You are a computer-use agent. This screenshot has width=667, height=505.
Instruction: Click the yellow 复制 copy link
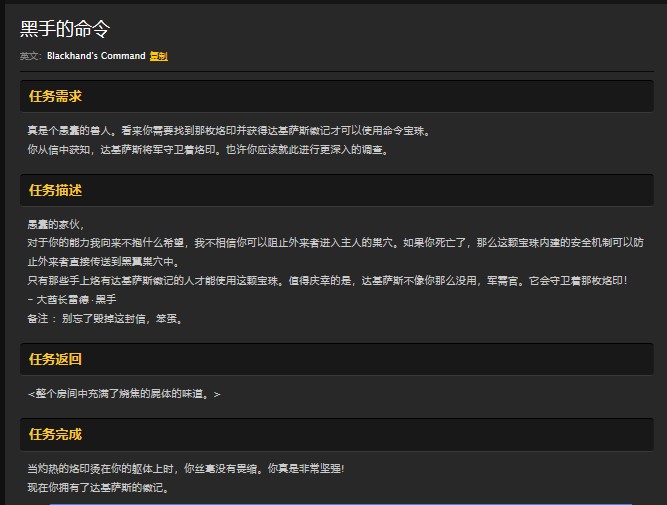[x=159, y=56]
